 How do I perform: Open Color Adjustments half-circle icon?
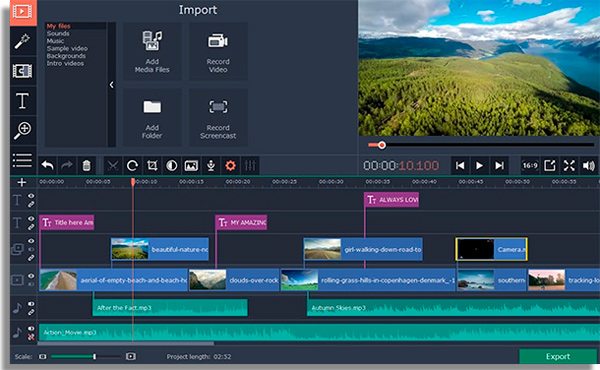(171, 166)
